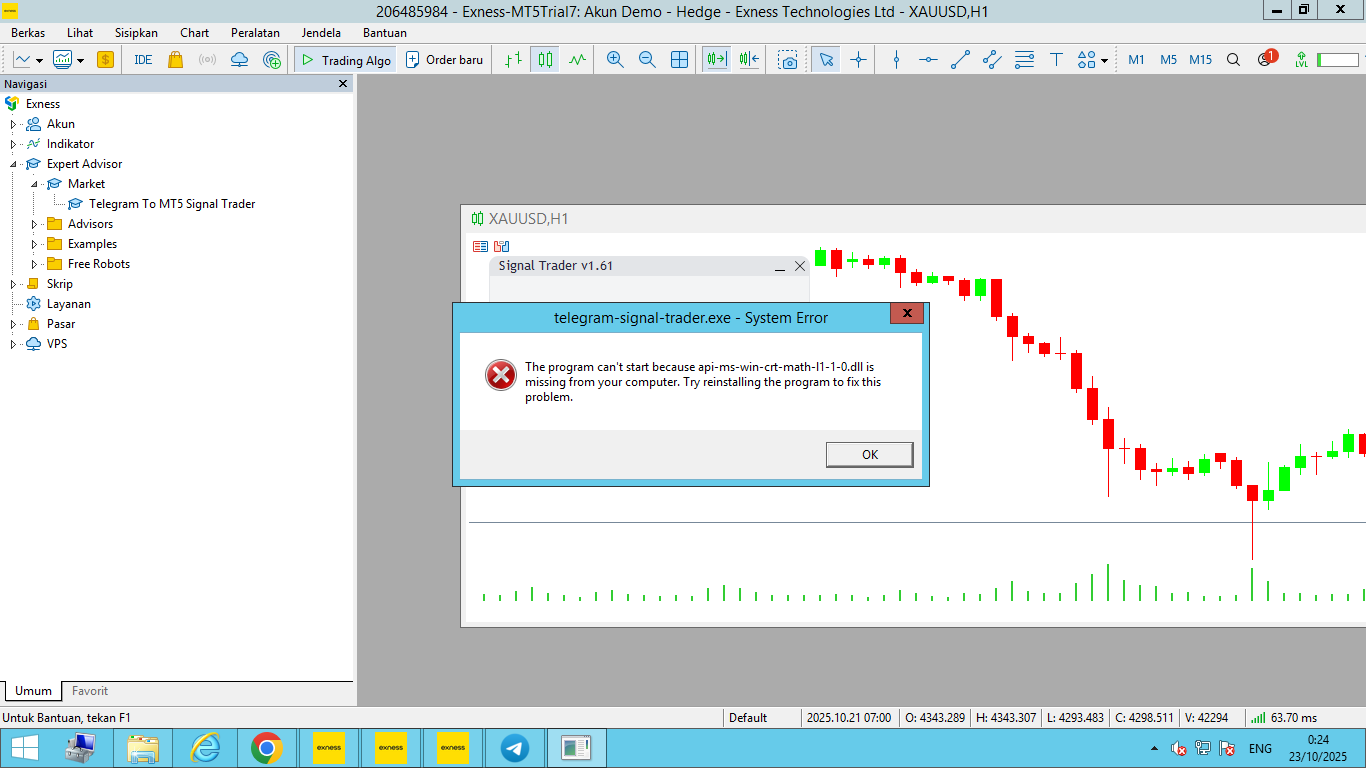
Task: Select the trendline drawing tool
Action: 960,60
